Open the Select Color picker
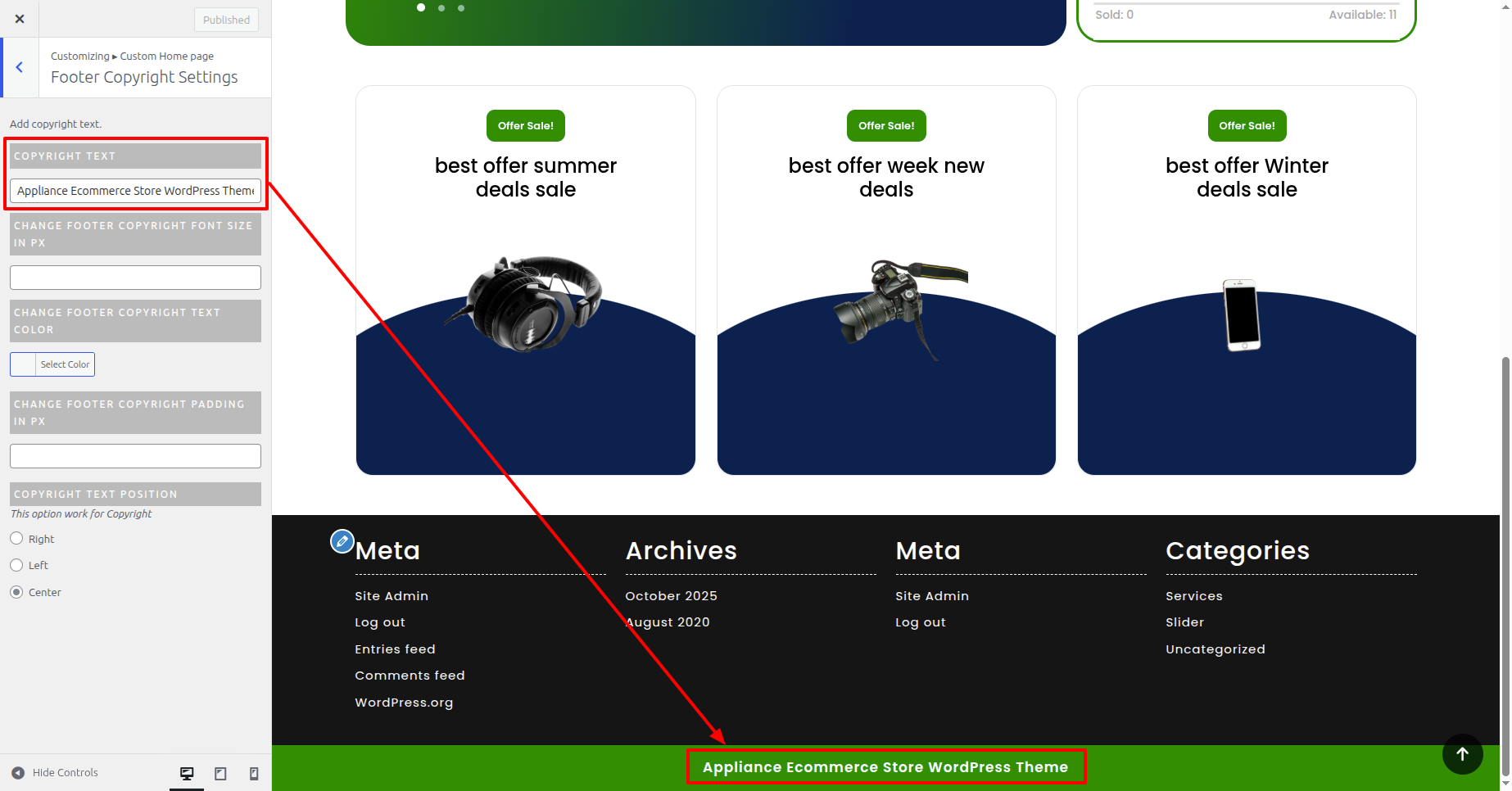Screen dimensions: 1512x791 (52, 364)
